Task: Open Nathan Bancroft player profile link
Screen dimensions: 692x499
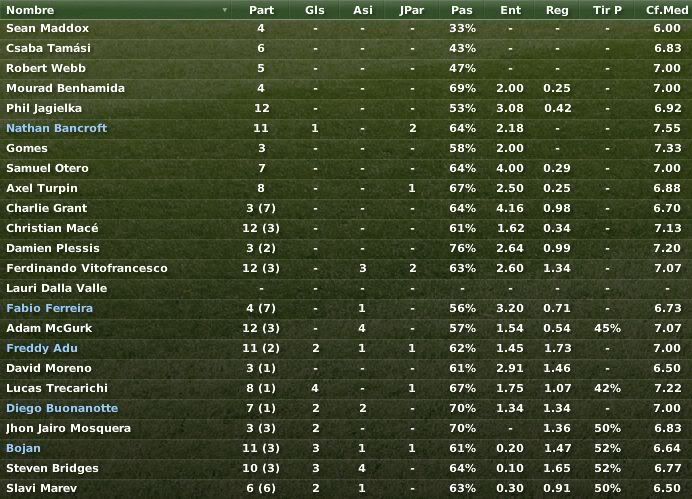Action: (x=56, y=128)
